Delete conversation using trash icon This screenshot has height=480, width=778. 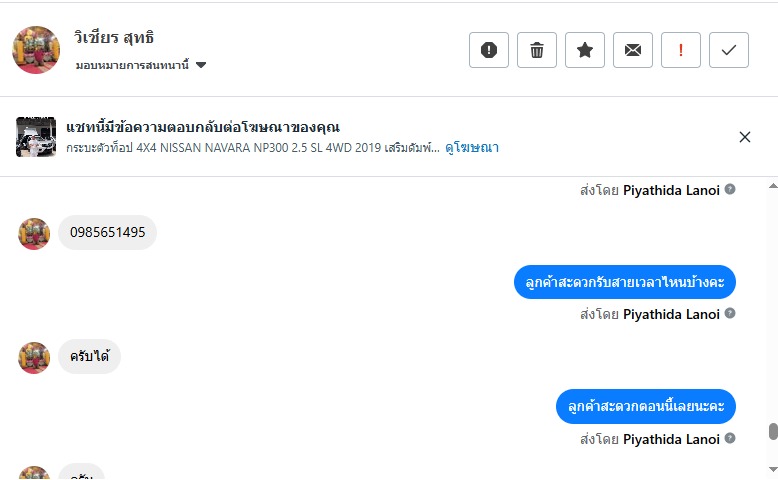coord(537,50)
